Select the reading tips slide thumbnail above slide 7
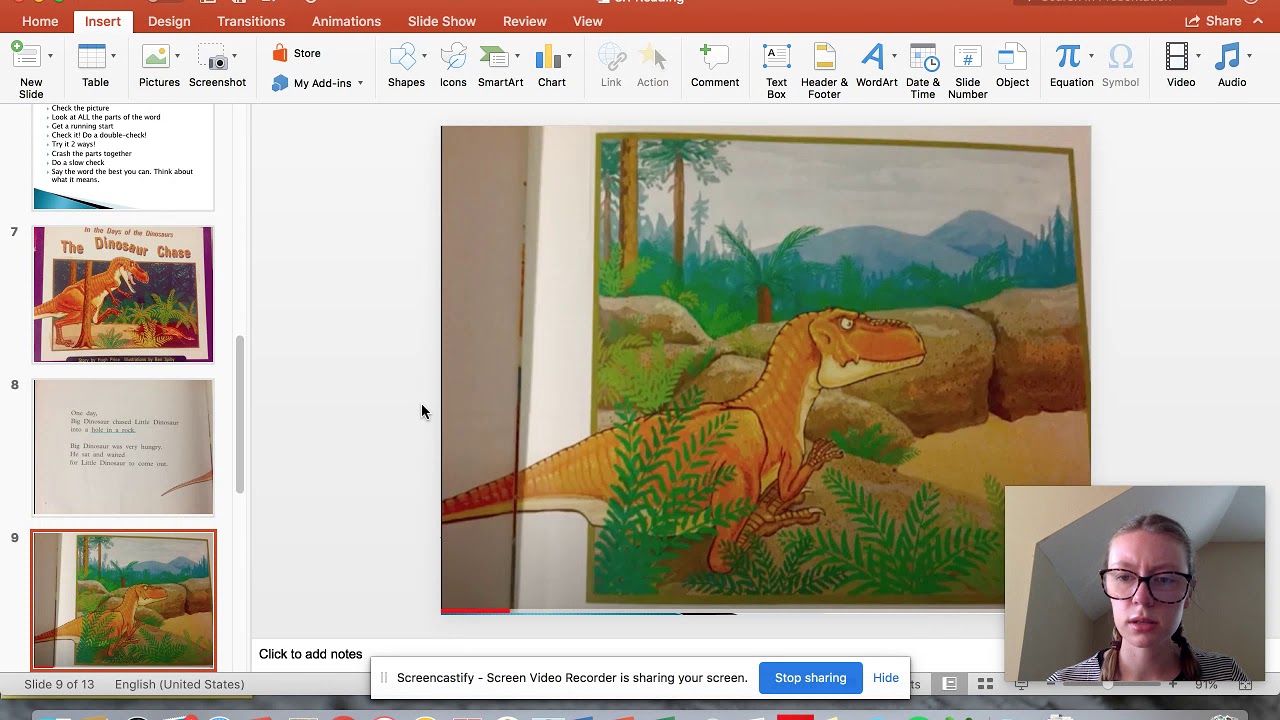The height and width of the screenshot is (720, 1280). (123, 157)
